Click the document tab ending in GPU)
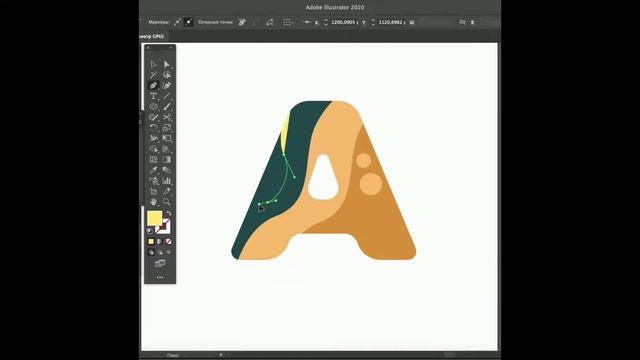Screen dimensions: 640x360 [x=152, y=36]
